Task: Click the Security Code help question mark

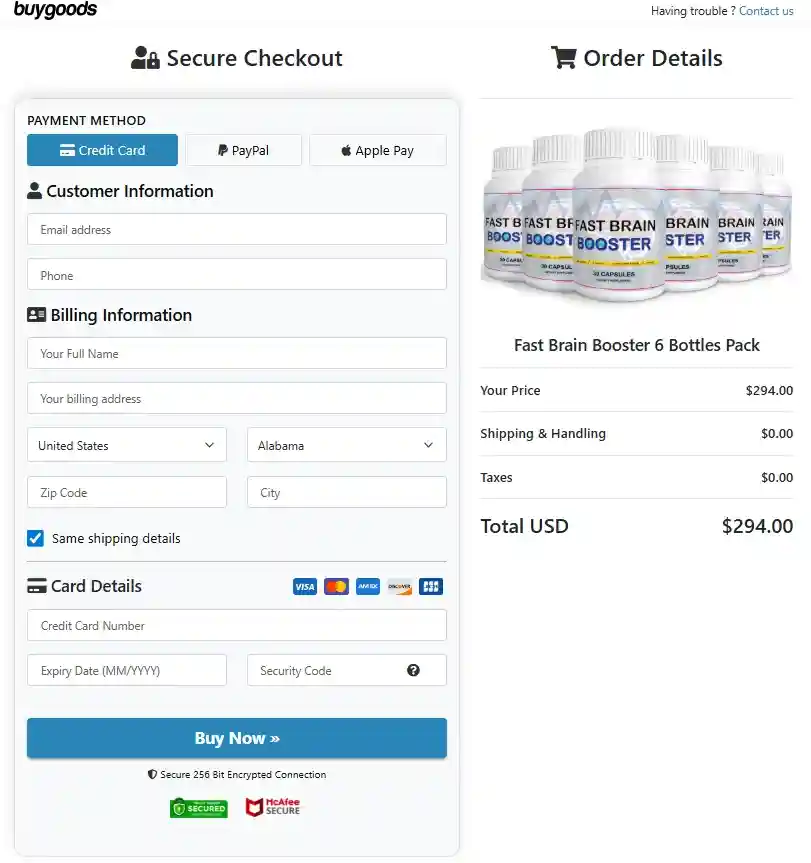Action: click(414, 670)
